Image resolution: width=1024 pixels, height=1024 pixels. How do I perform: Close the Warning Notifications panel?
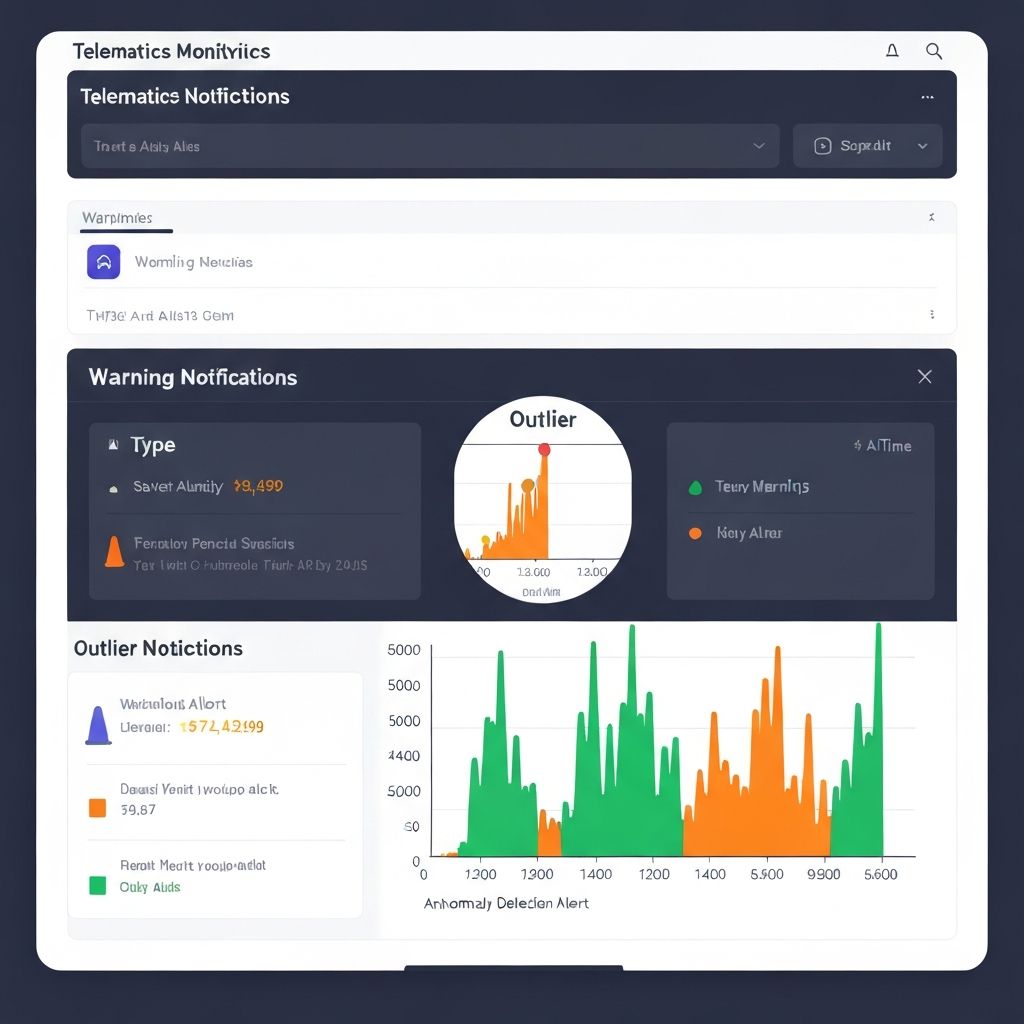click(x=924, y=377)
